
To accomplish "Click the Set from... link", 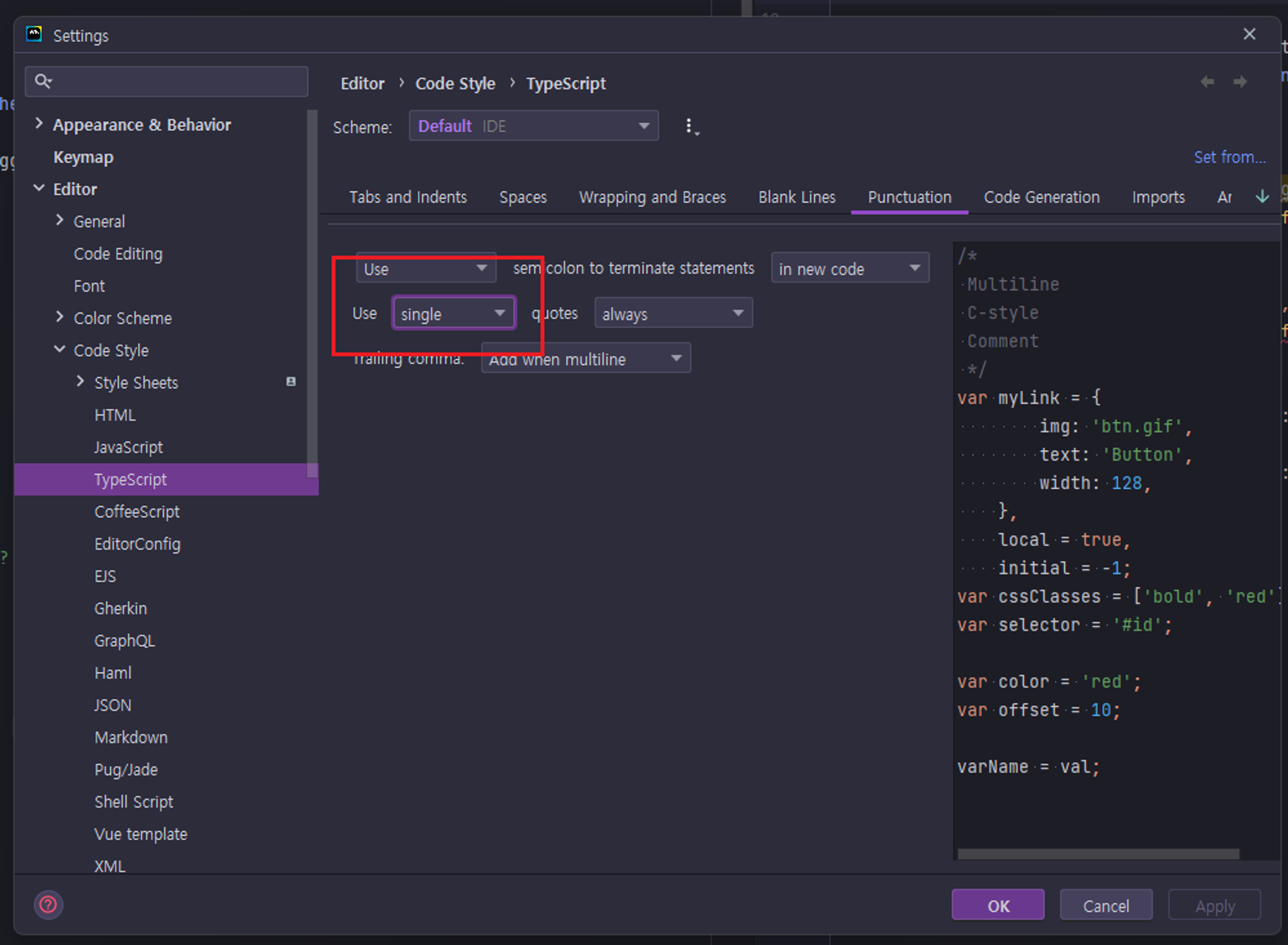I will (x=1229, y=157).
